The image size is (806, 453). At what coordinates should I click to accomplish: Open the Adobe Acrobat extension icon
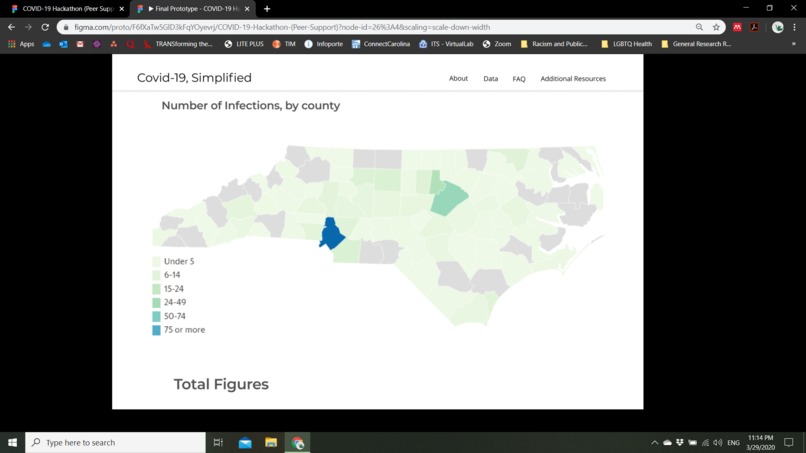[x=754, y=27]
